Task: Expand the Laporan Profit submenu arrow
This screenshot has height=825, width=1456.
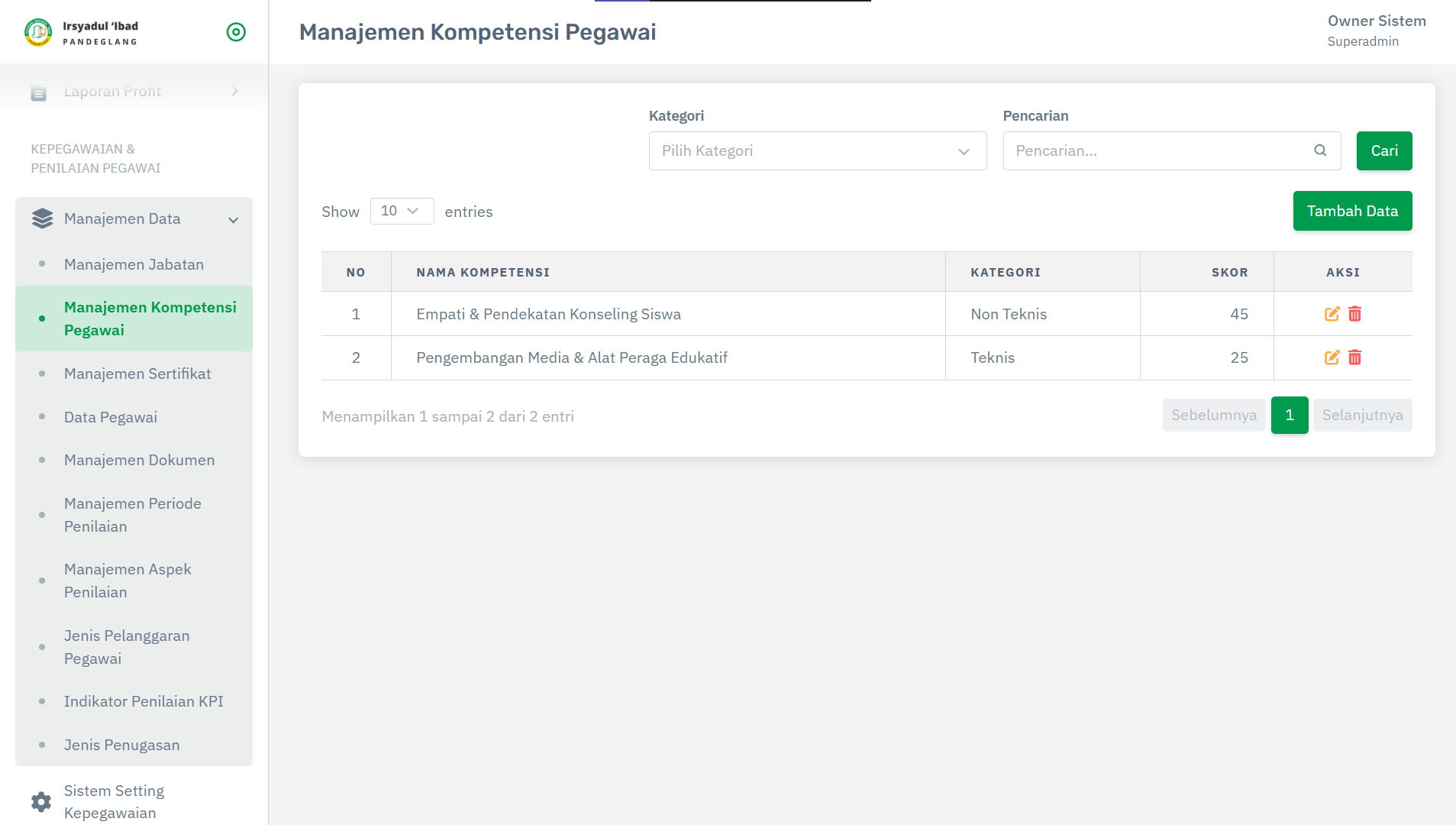Action: pos(235,92)
